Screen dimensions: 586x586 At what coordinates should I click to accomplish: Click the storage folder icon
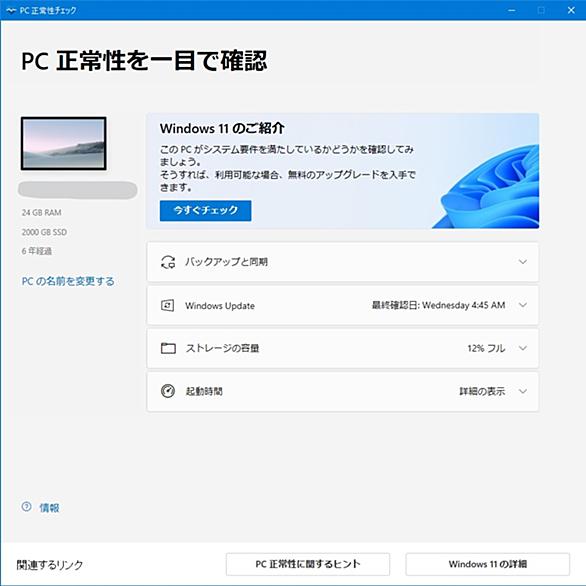point(168,348)
